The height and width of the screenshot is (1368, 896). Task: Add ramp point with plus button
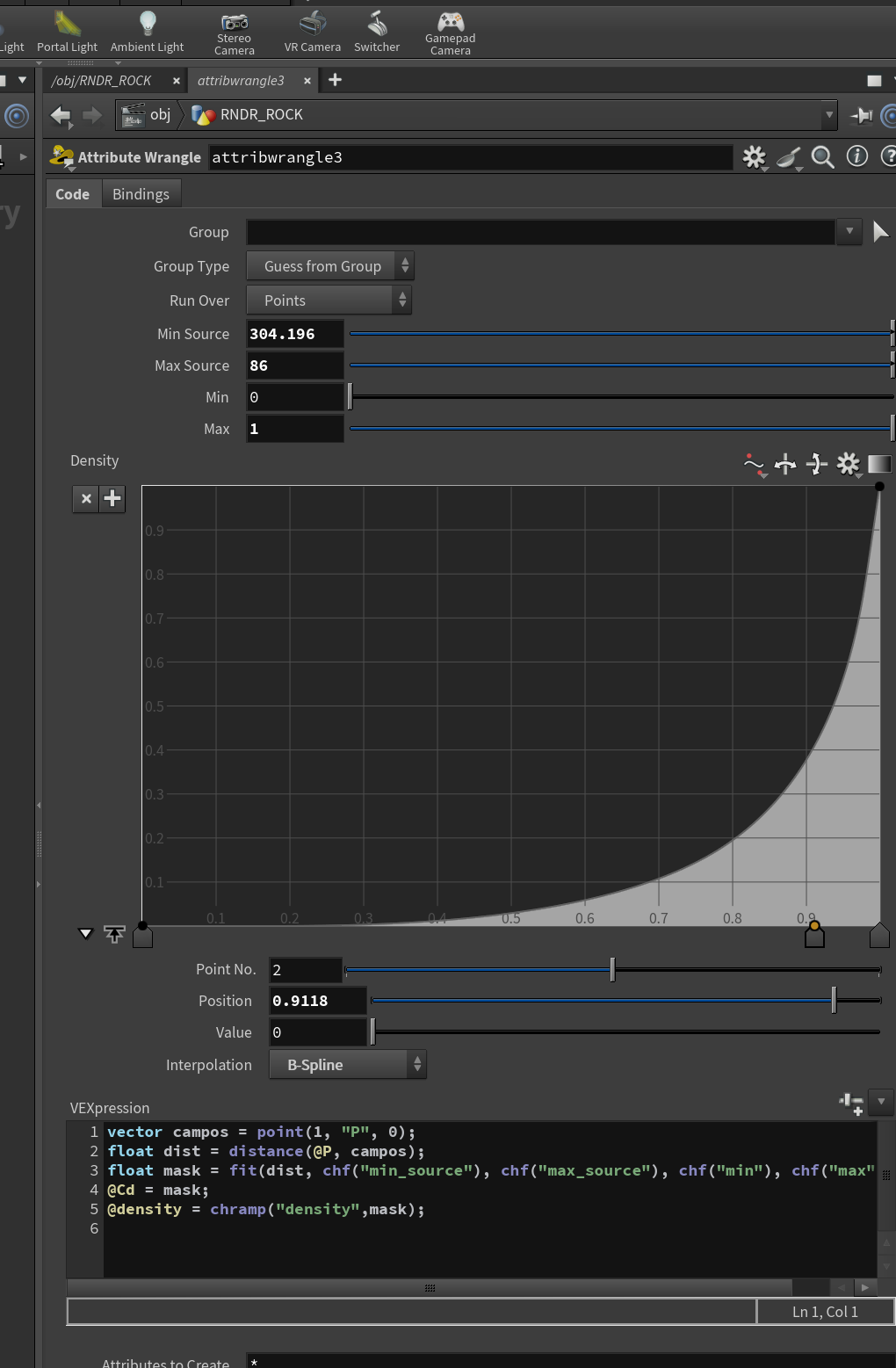click(112, 499)
